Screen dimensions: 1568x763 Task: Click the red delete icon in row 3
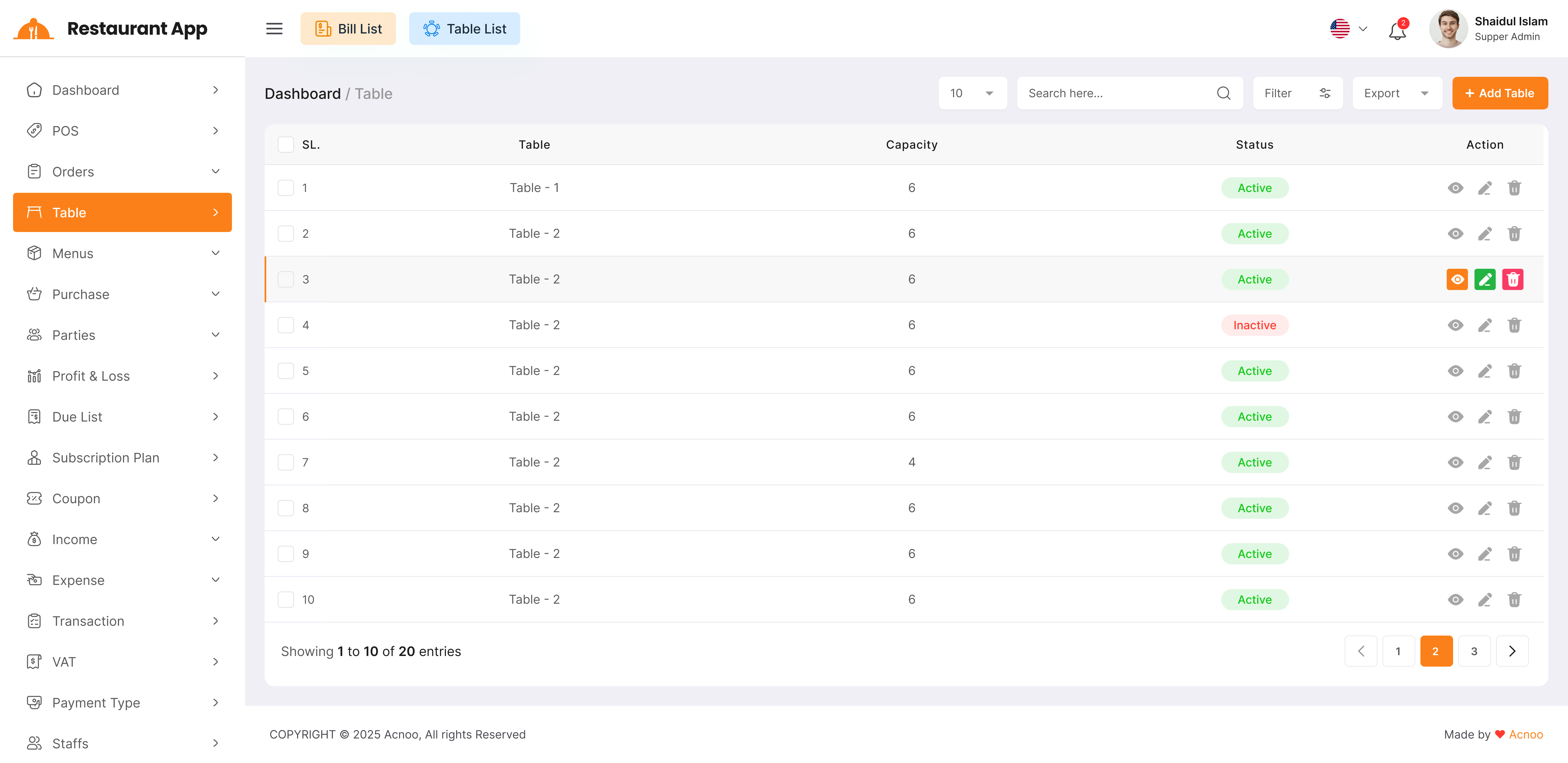1513,279
